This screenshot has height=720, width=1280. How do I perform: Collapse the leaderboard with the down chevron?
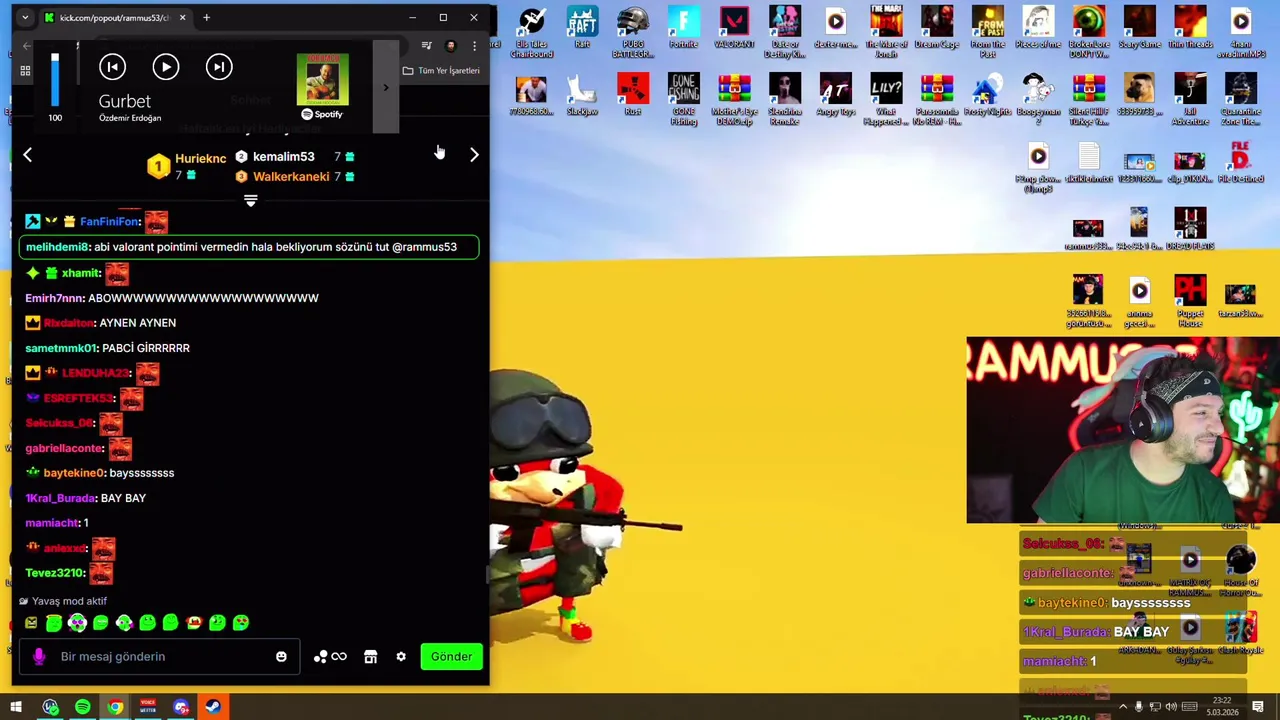(x=251, y=201)
